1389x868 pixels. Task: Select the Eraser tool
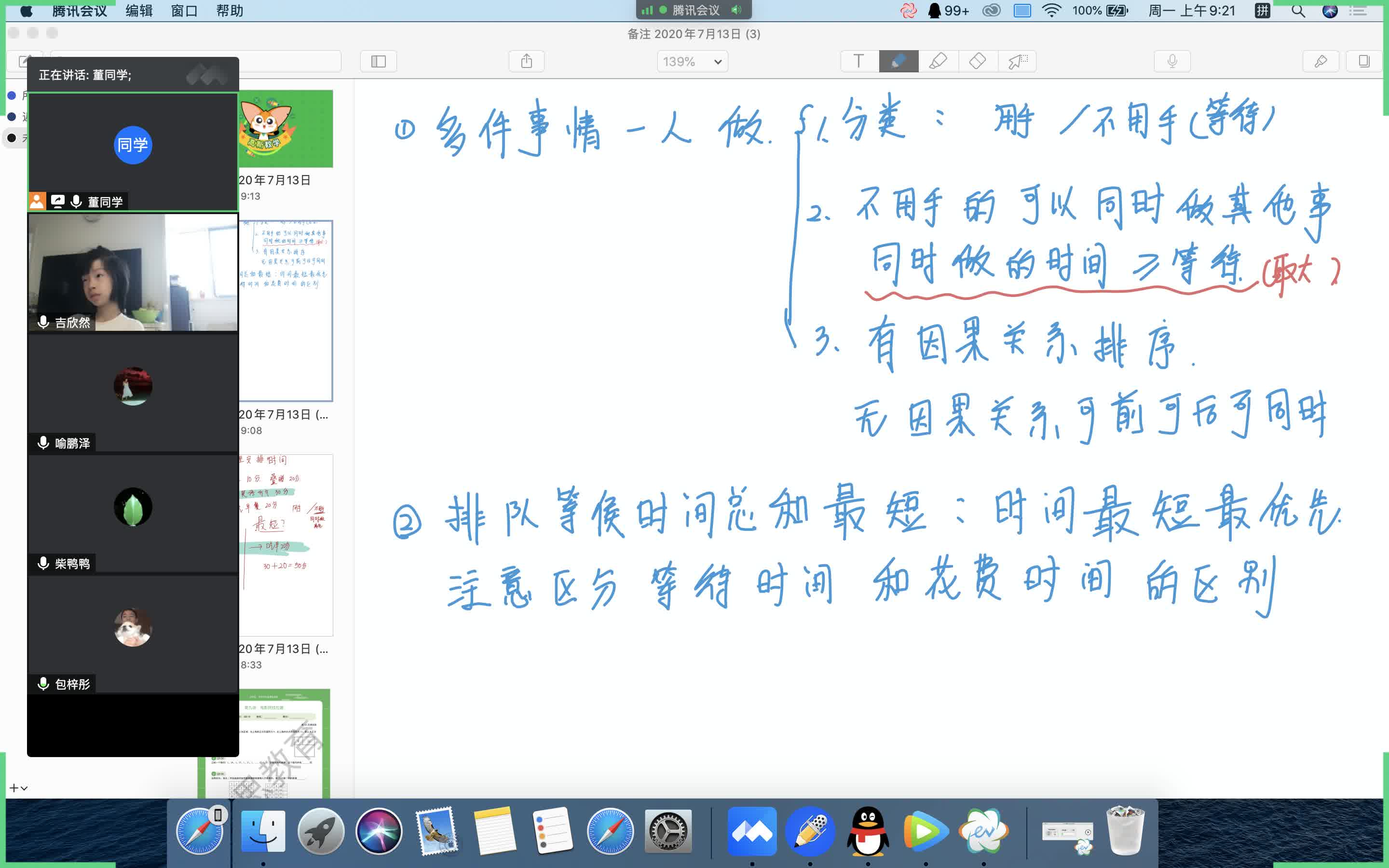pyautogui.click(x=978, y=61)
